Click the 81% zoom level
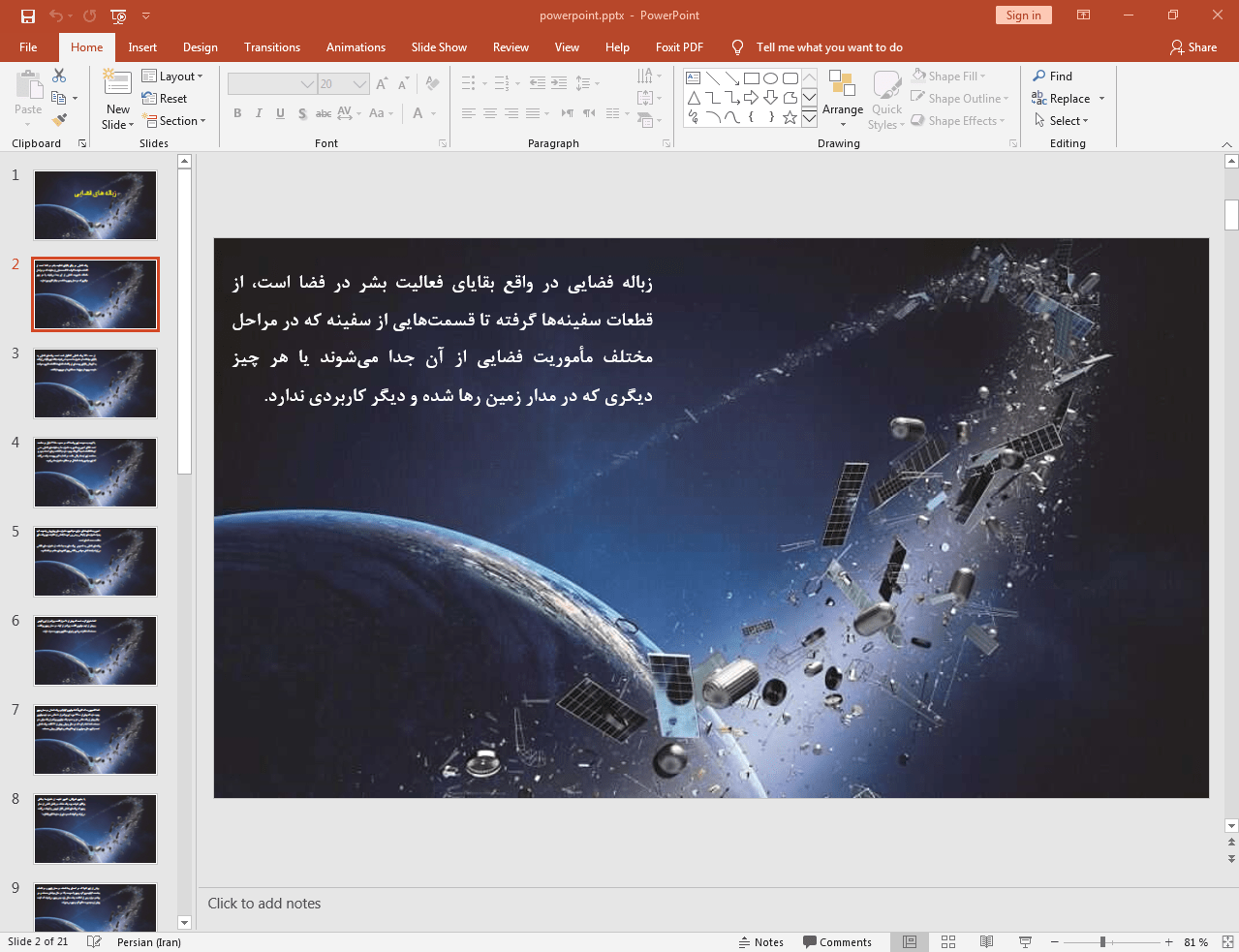Image resolution: width=1239 pixels, height=952 pixels. pyautogui.click(x=1195, y=942)
